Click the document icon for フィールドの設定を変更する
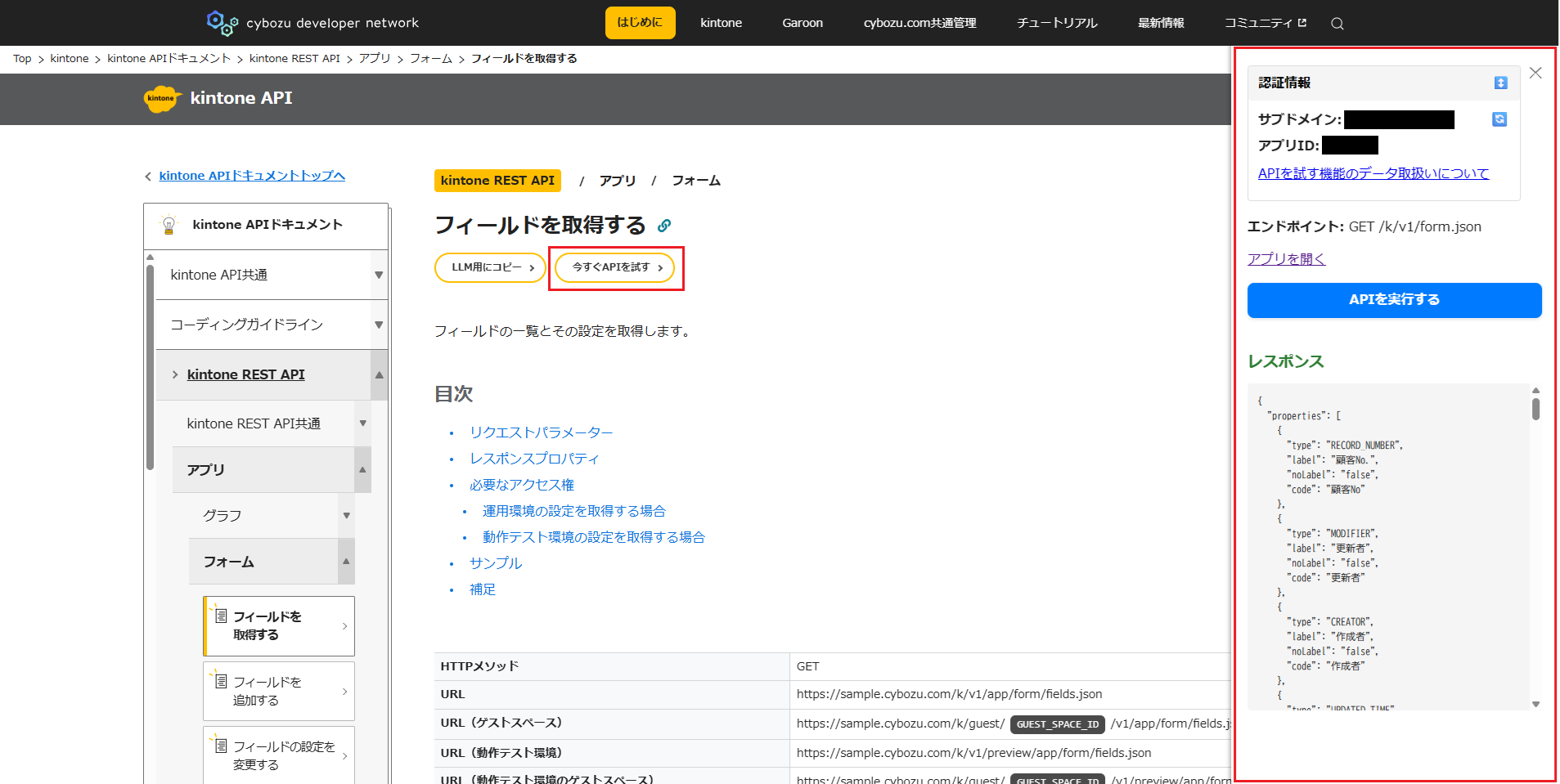1560x784 pixels. point(220,745)
